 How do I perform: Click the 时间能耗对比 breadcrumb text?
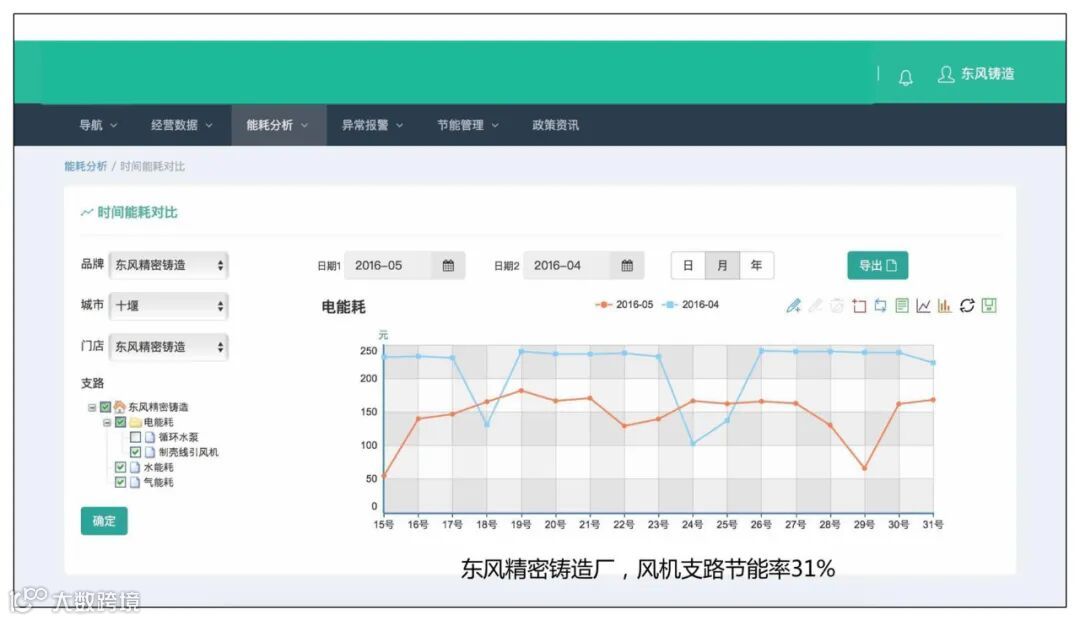(x=152, y=167)
